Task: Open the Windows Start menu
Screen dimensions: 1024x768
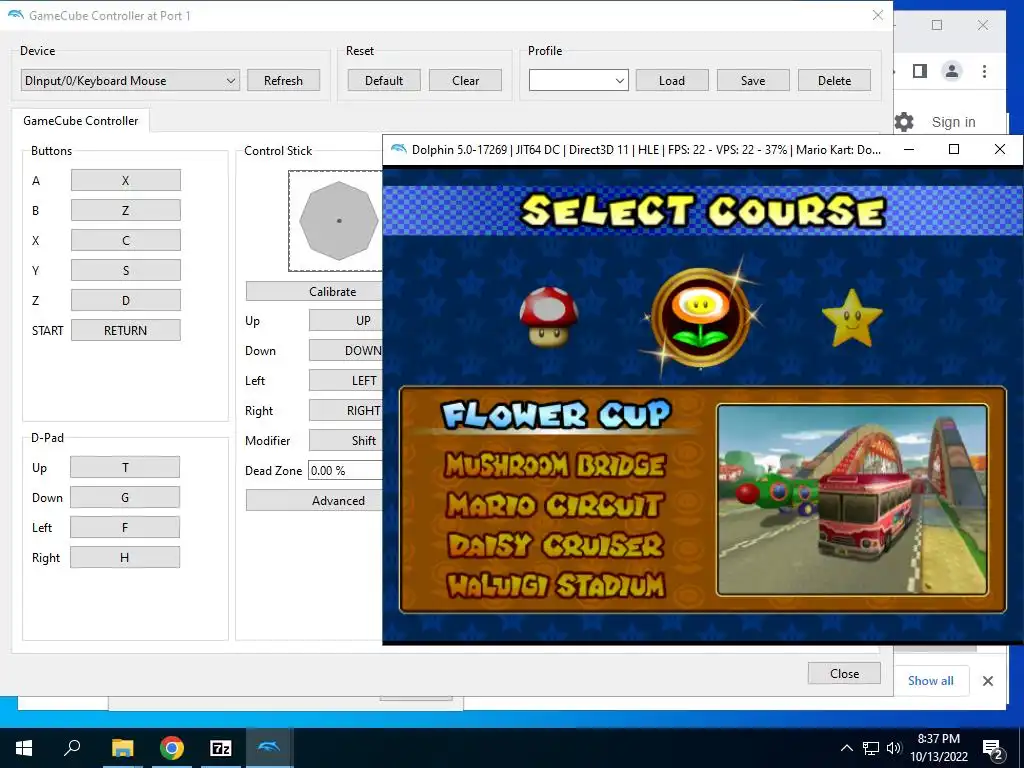Action: 24,748
